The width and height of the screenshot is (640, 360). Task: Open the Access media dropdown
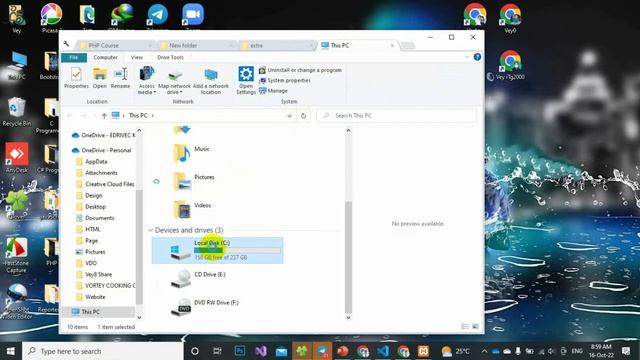coord(147,81)
